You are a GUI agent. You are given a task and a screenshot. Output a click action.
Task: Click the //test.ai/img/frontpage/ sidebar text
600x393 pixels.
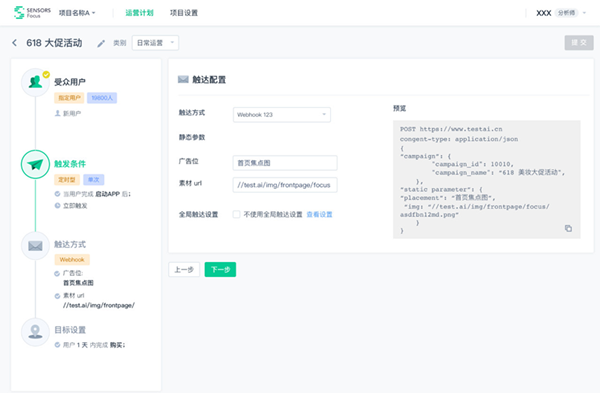point(99,305)
